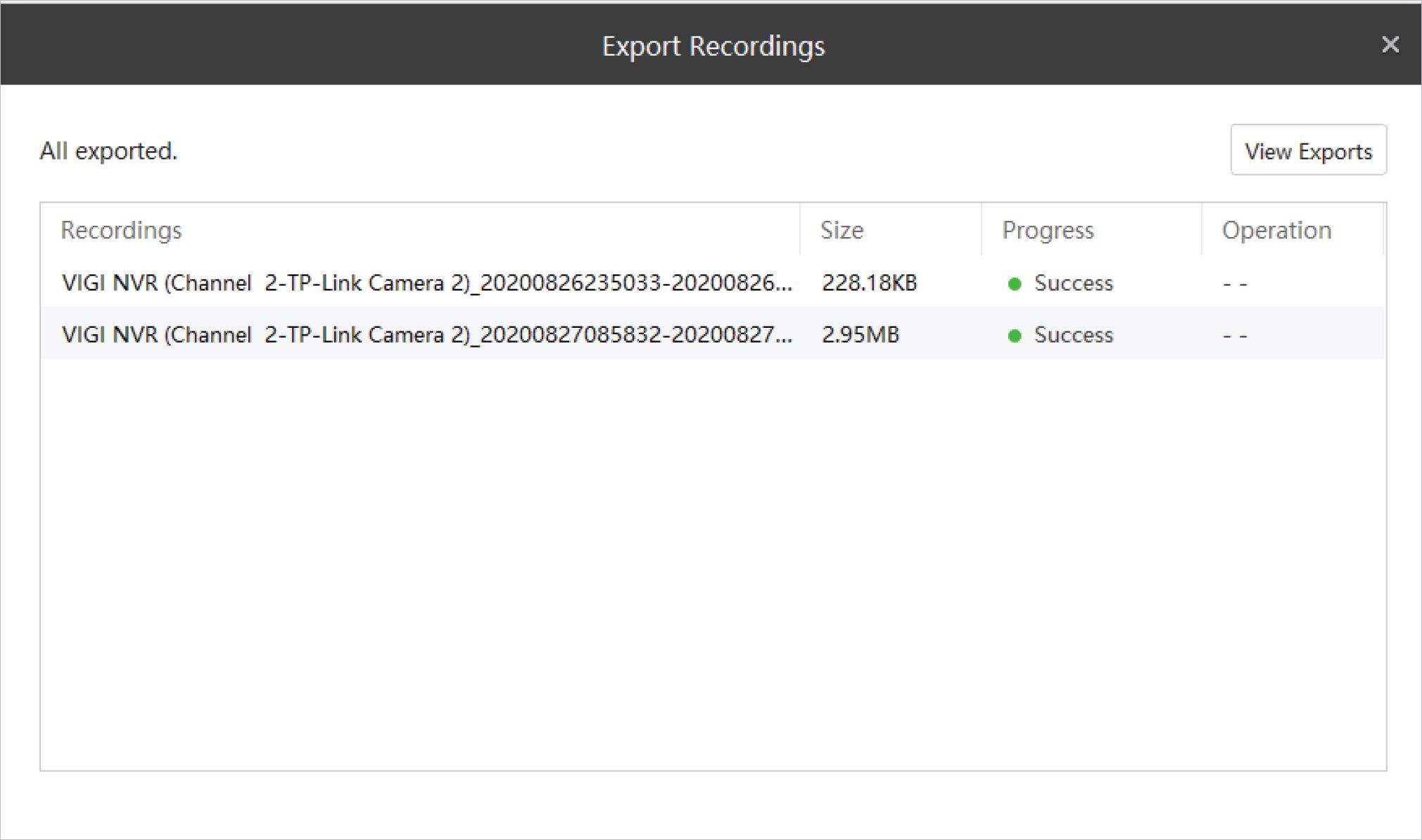Click Success label in the first row
Viewport: 1422px width, 840px height.
tap(1073, 283)
